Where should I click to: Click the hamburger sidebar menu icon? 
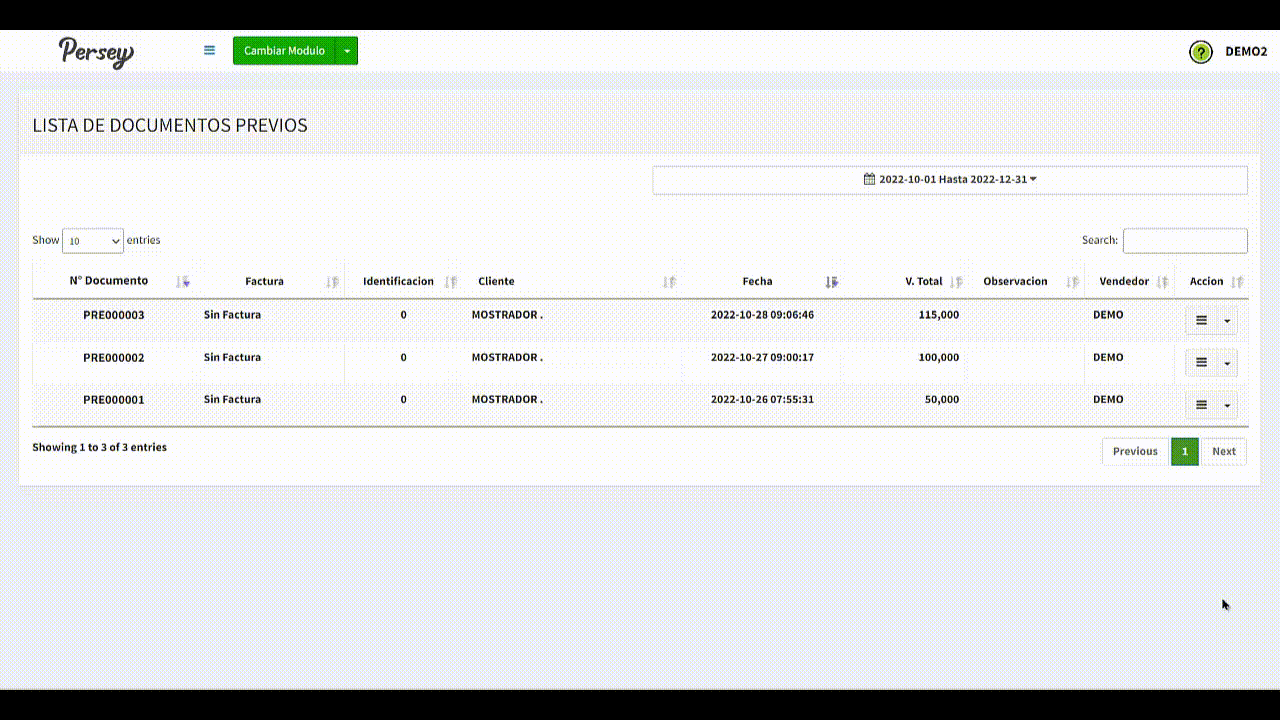pos(209,50)
